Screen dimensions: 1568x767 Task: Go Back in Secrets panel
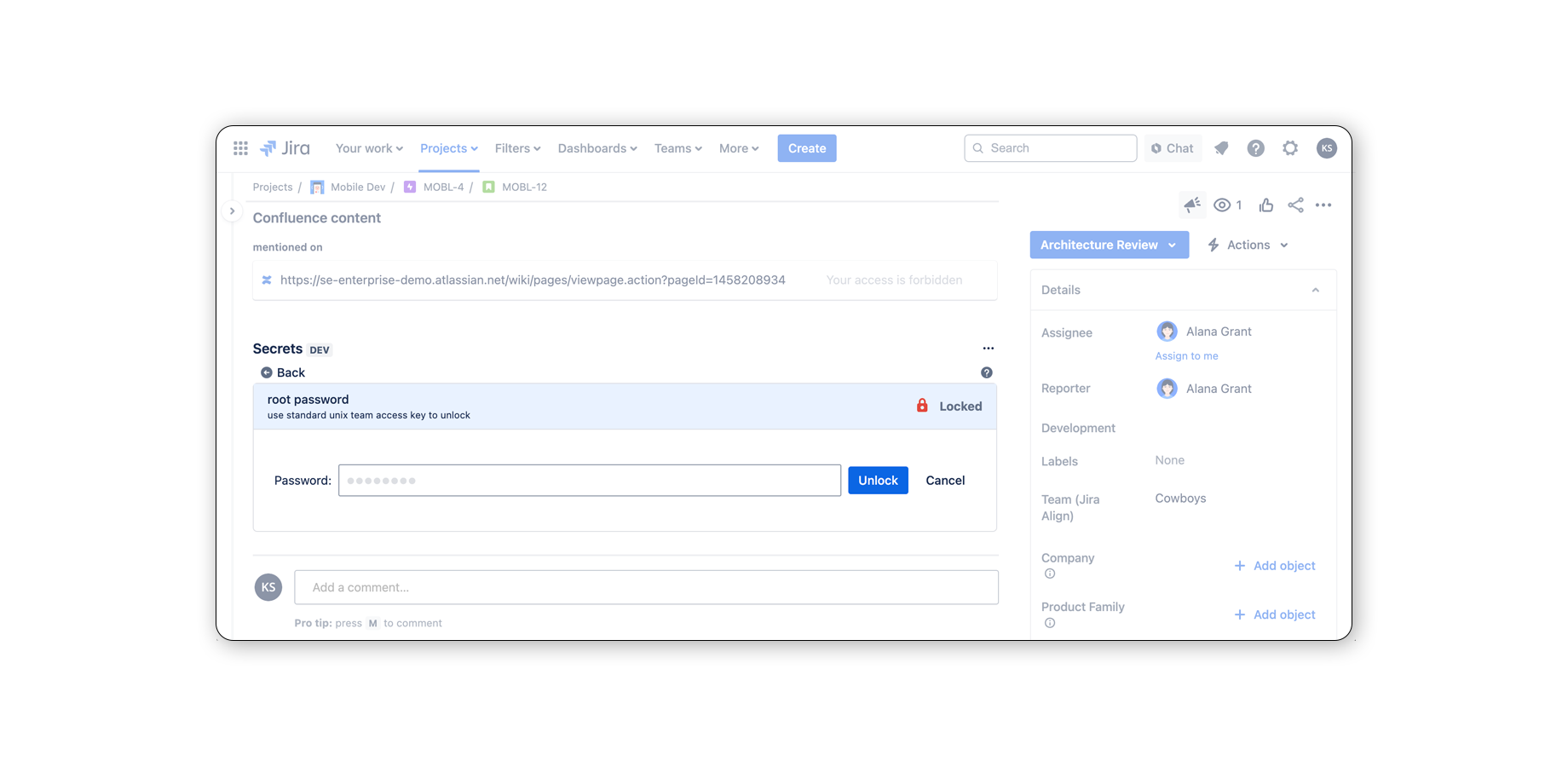coord(283,372)
